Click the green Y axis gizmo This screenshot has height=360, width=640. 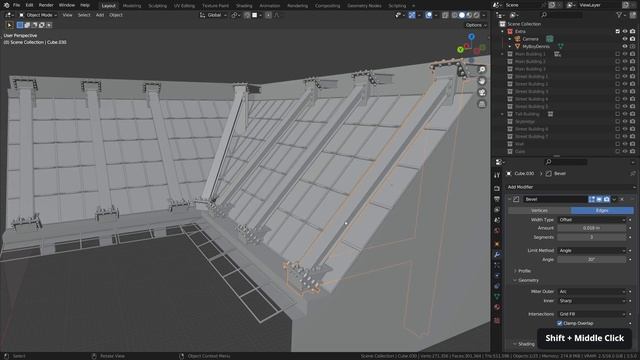point(460,49)
